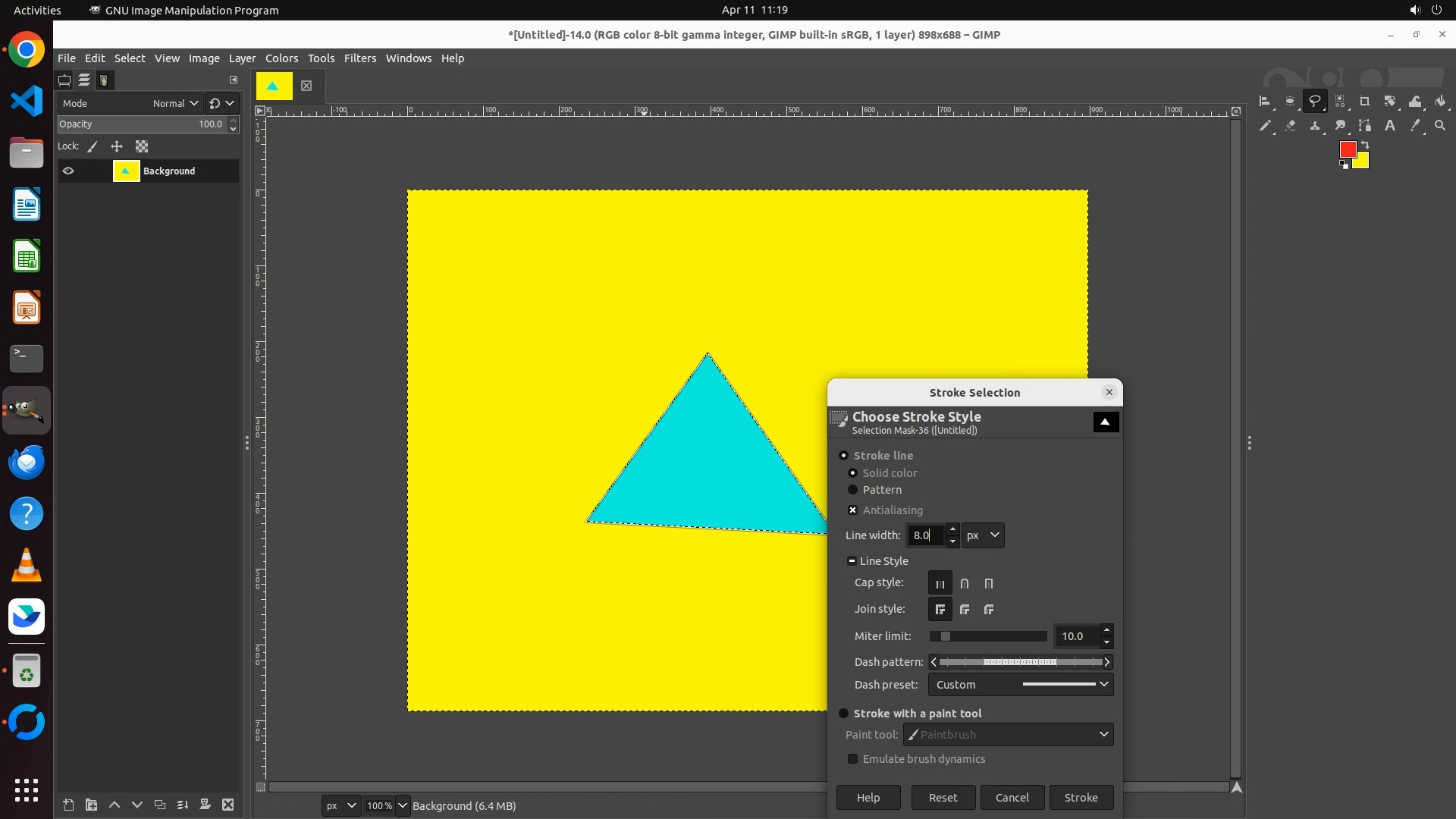Swap foreground and background colors
The height and width of the screenshot is (819, 1456).
(1365, 144)
